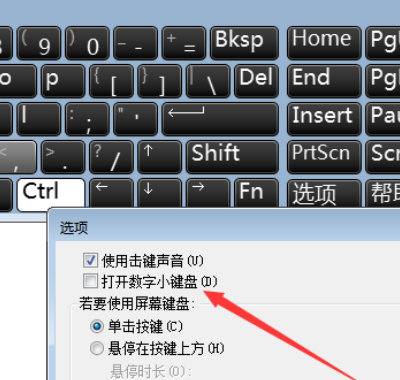The height and width of the screenshot is (380, 400).
Task: Select 单击按键 radio button
Action: click(97, 326)
